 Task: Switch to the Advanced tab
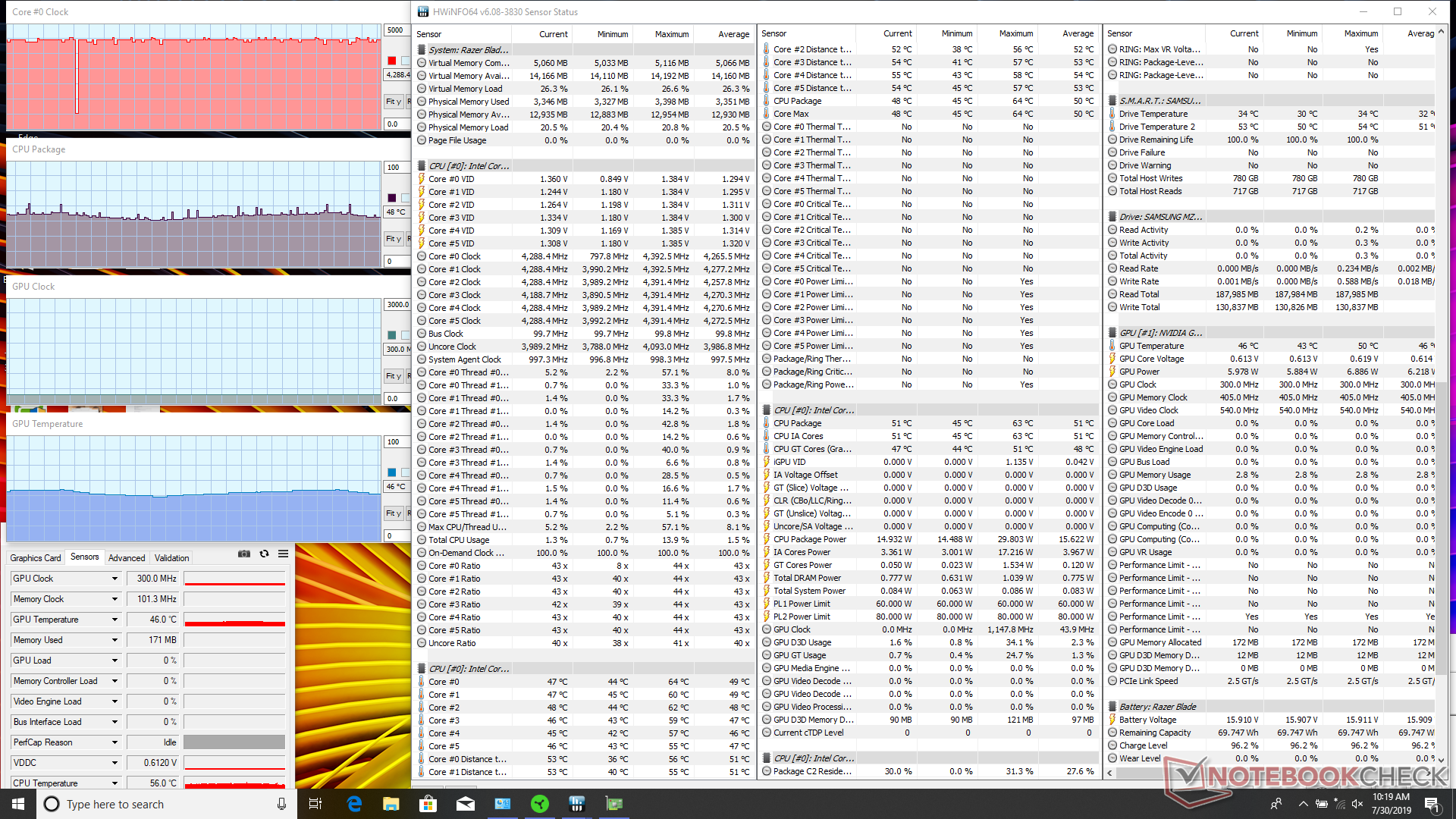(x=127, y=558)
